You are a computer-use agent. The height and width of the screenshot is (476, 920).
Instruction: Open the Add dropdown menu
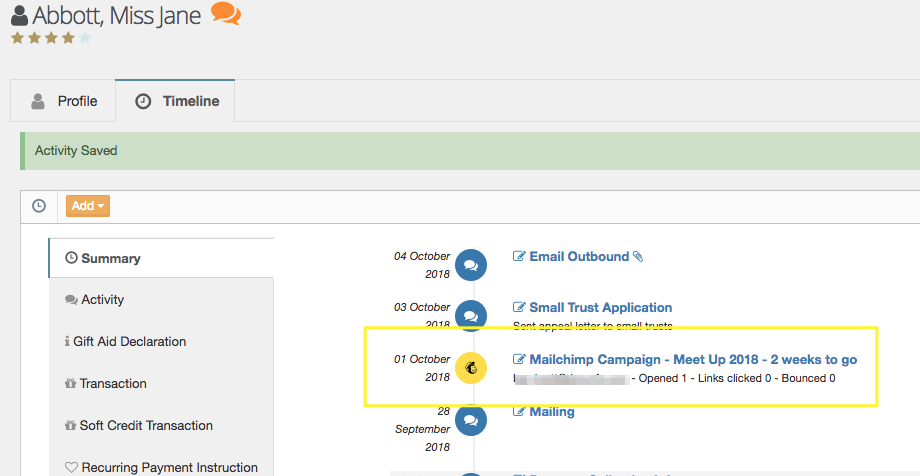88,206
